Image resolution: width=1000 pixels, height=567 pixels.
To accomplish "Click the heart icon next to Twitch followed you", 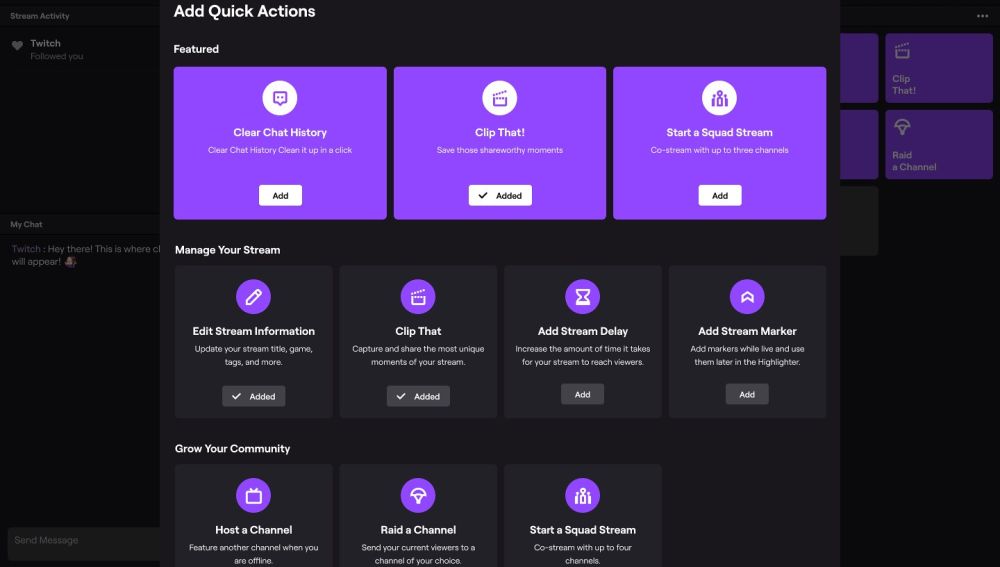I will tap(17, 45).
